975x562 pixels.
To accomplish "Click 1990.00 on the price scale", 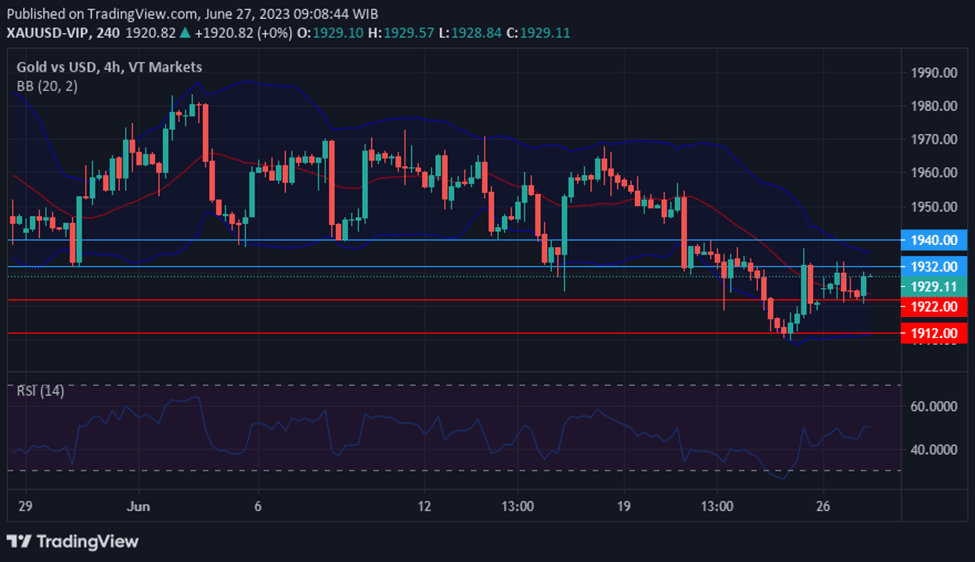I will [x=934, y=73].
